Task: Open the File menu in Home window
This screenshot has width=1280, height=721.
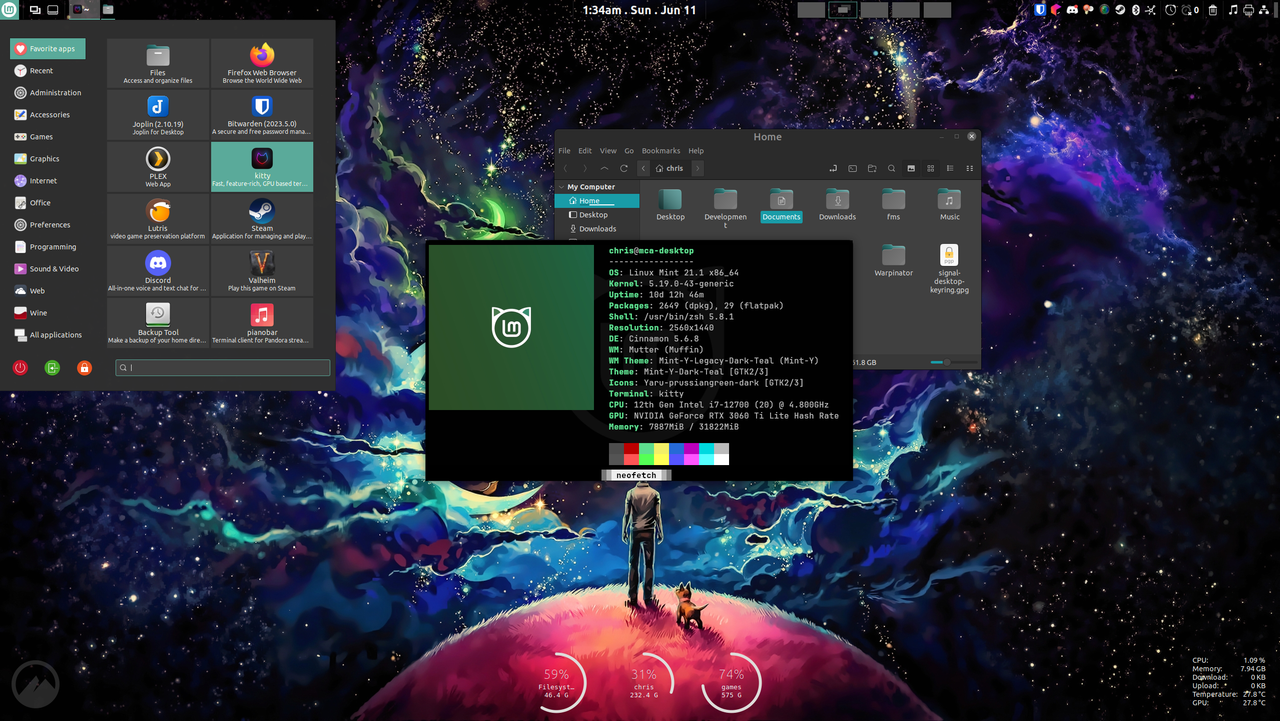Action: (x=564, y=151)
